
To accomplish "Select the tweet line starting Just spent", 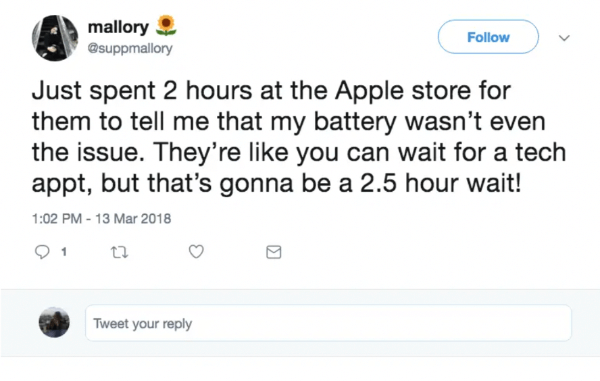I will coord(271,91).
